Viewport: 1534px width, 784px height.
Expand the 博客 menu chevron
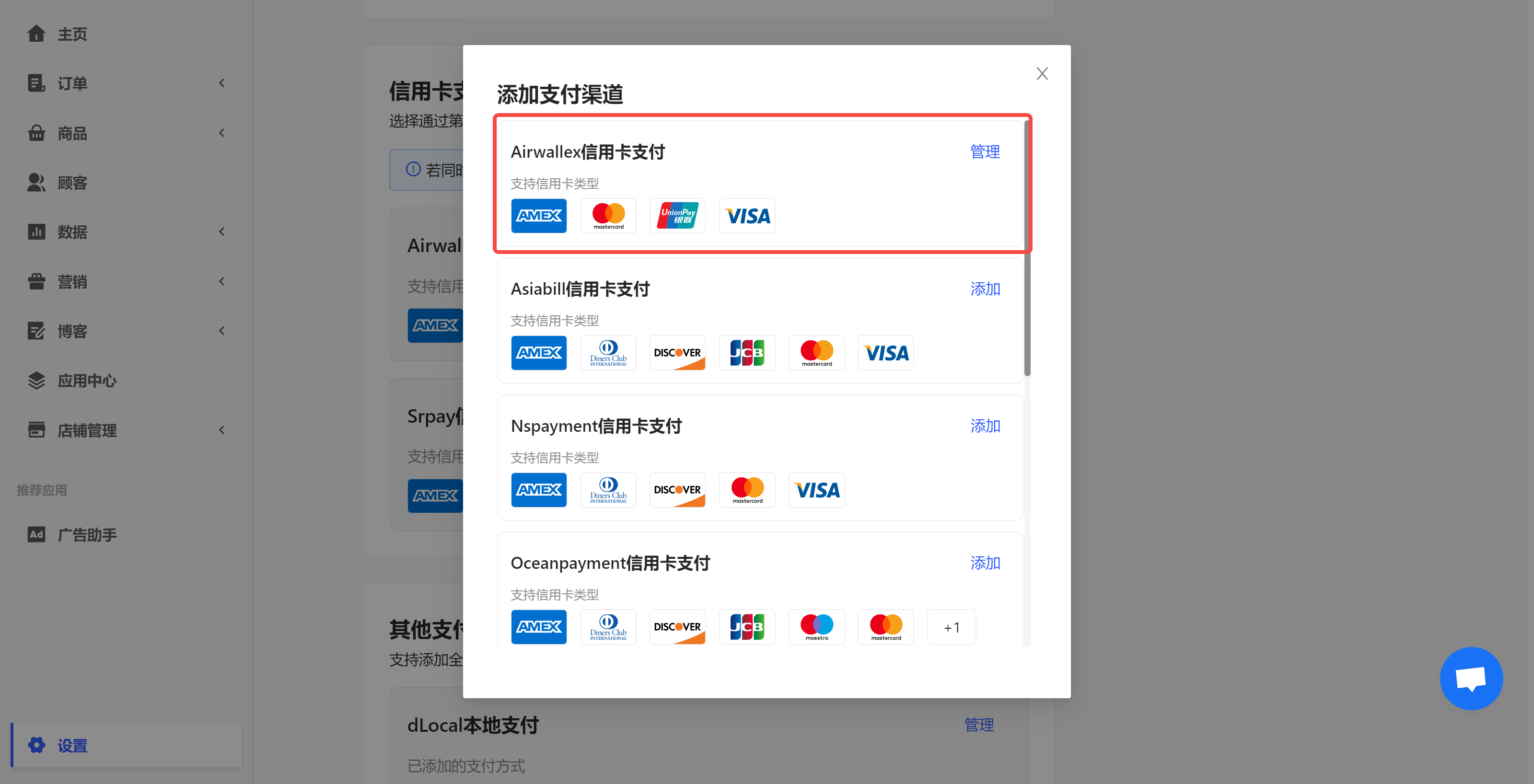(x=221, y=330)
